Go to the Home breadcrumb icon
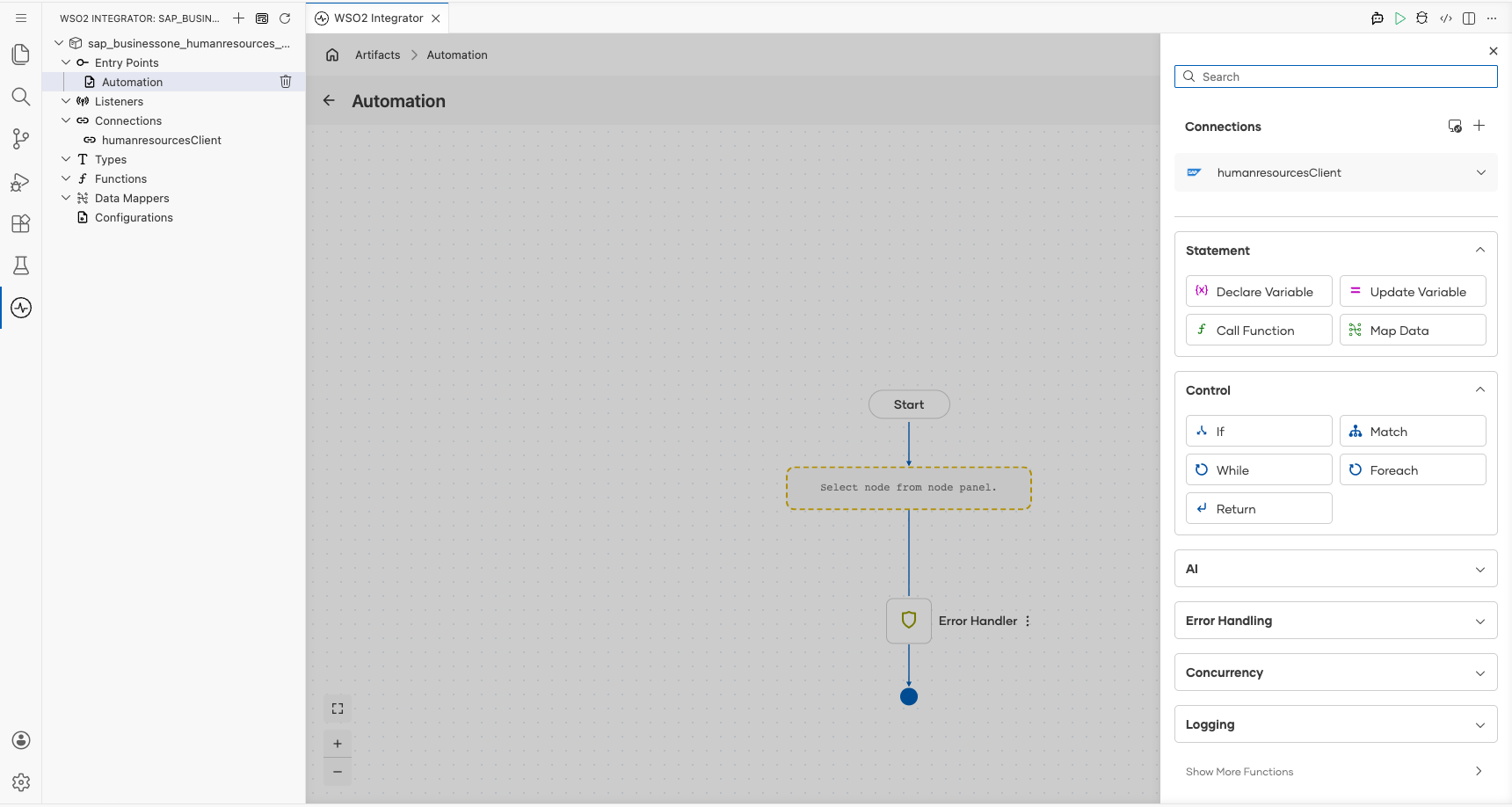 tap(332, 55)
